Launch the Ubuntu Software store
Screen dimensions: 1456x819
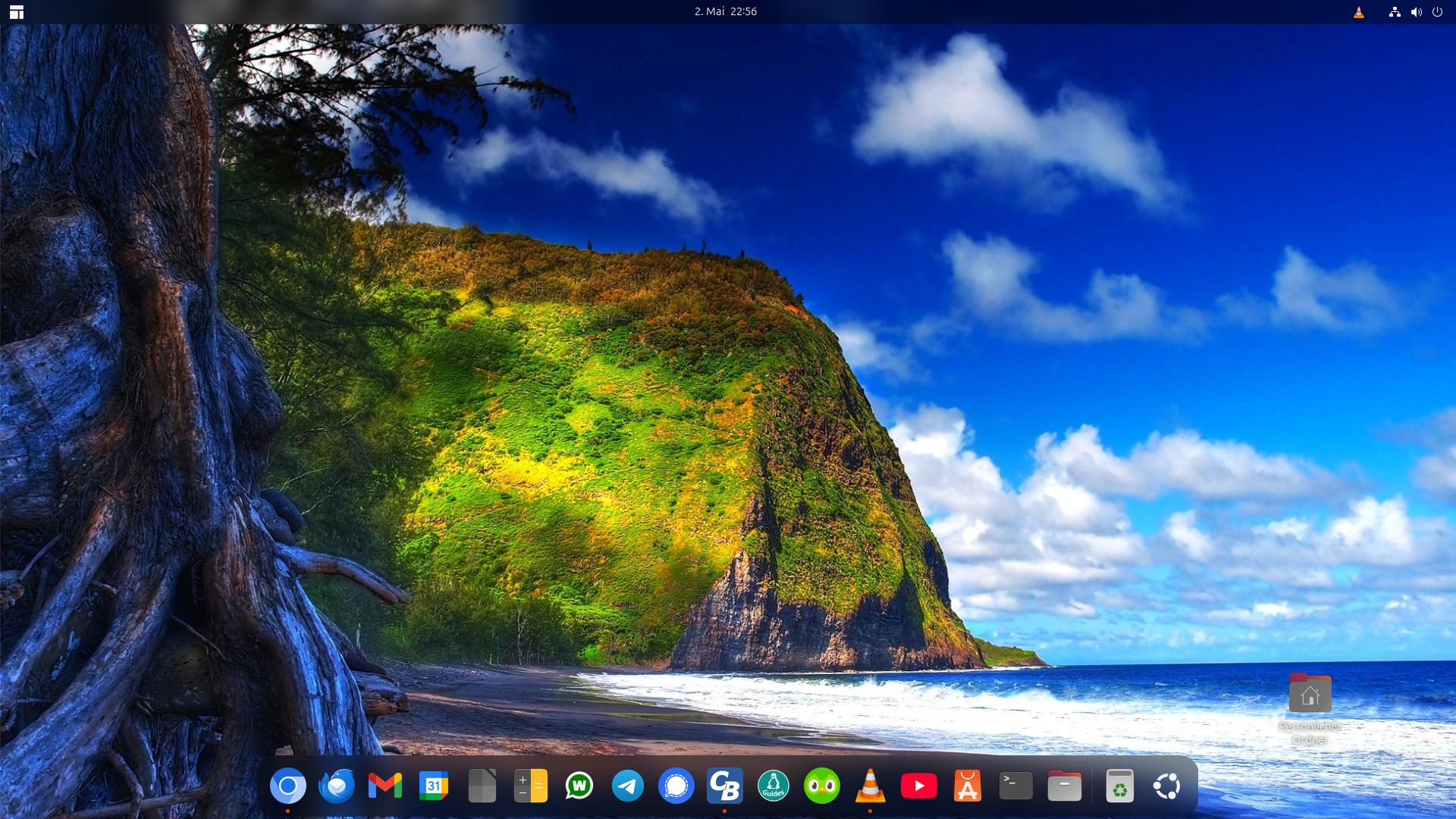point(968,786)
